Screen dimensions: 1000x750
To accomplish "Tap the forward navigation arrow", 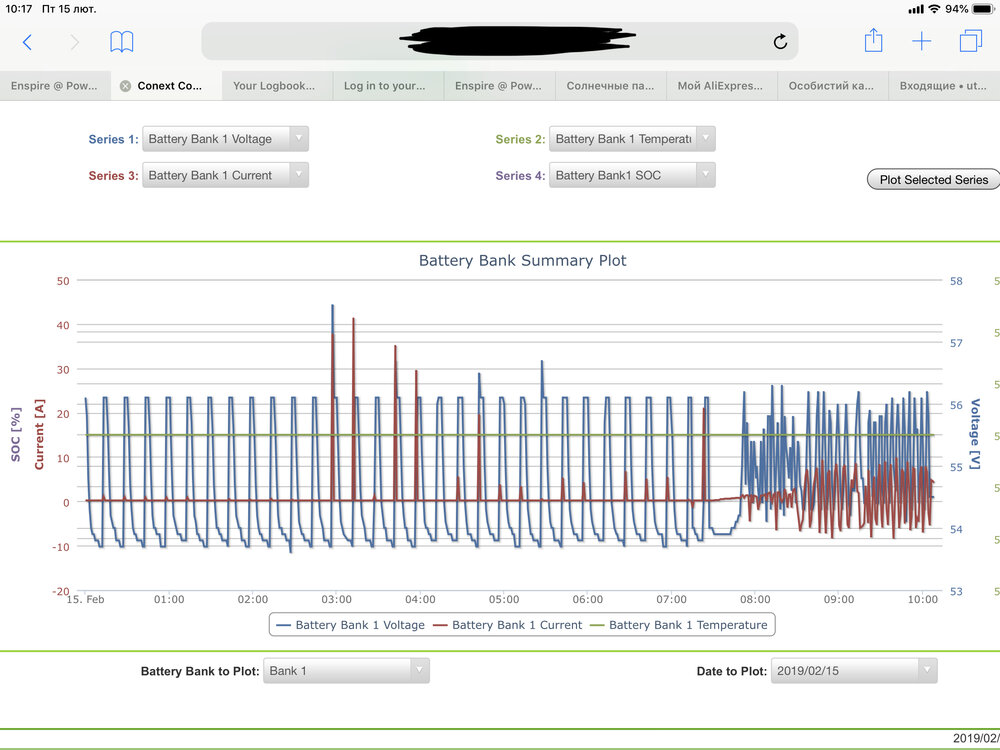I will click(75, 42).
